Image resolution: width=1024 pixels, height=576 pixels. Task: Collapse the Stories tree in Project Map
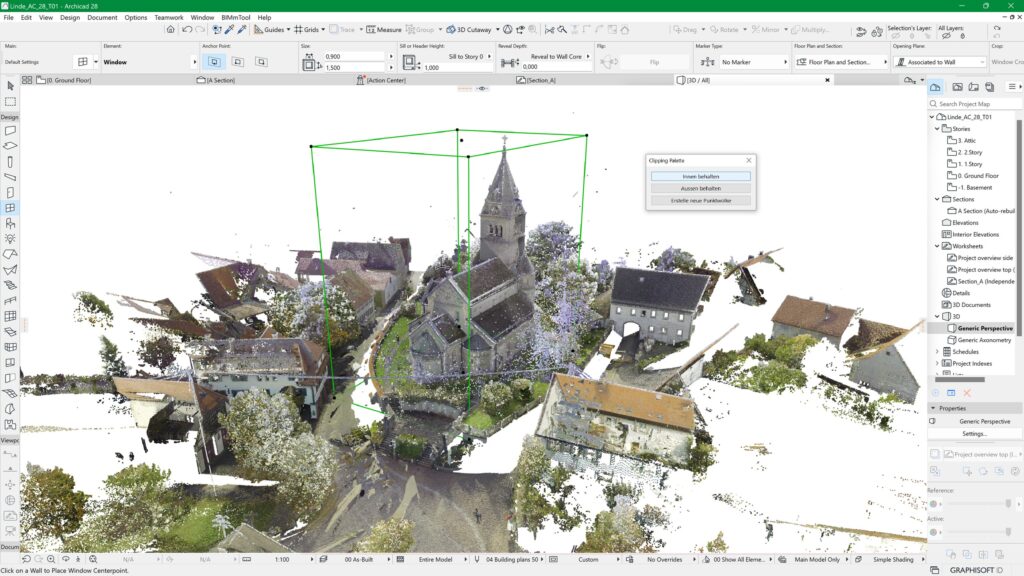point(938,128)
